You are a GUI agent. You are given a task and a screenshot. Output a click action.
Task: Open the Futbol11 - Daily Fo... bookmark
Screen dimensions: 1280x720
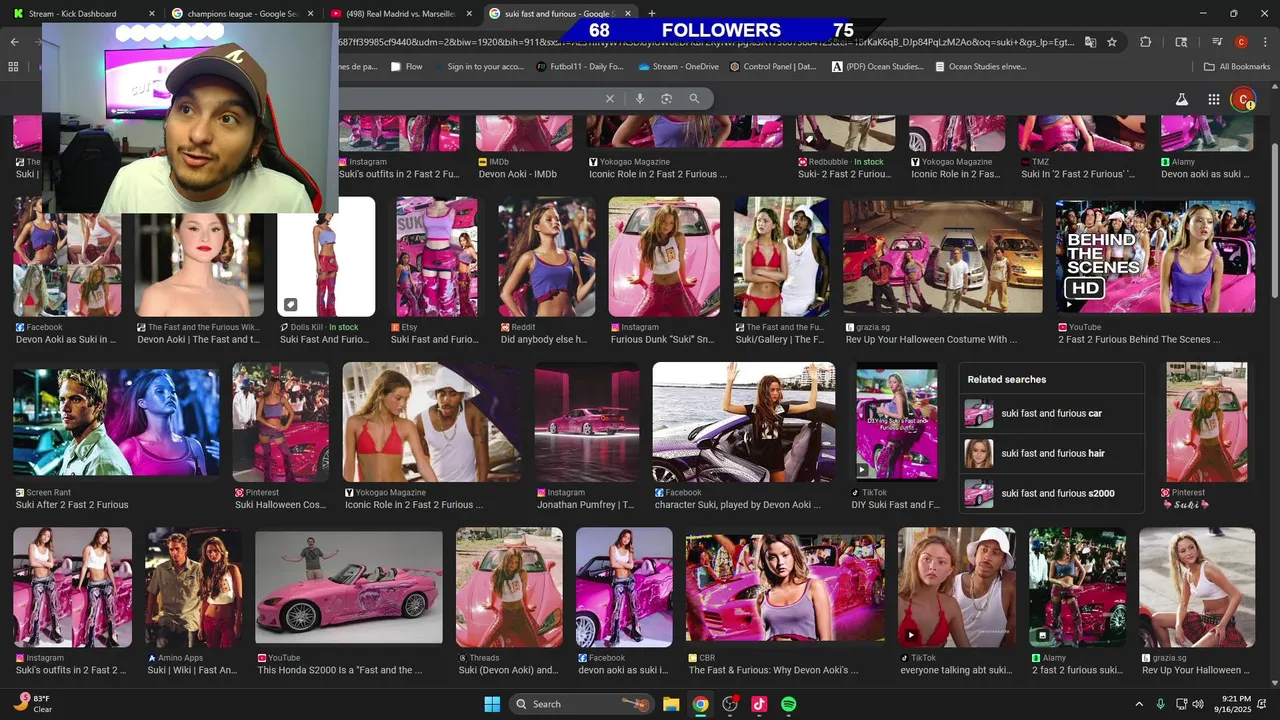tap(580, 67)
